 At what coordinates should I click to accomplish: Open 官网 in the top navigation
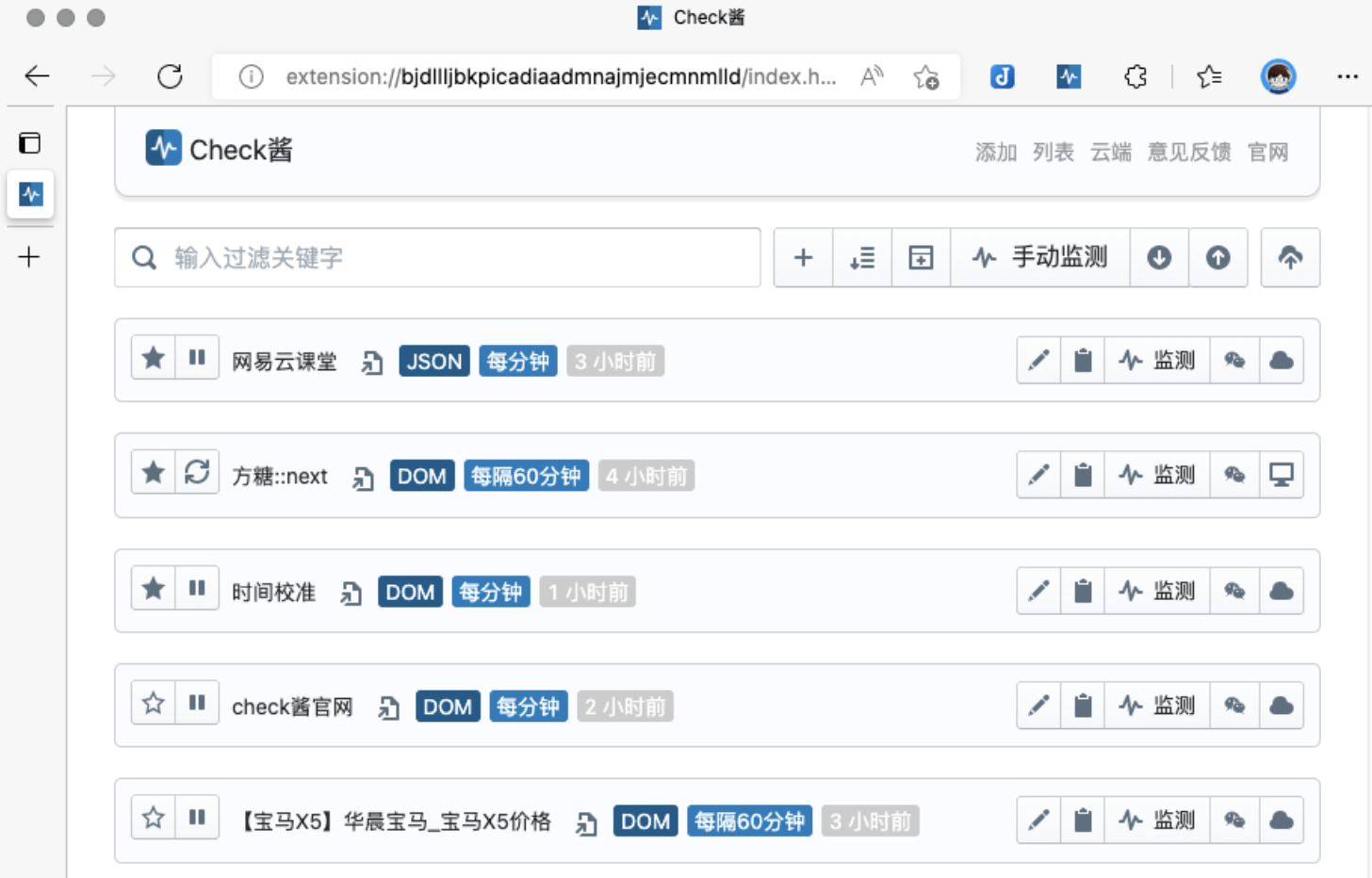point(1267,152)
